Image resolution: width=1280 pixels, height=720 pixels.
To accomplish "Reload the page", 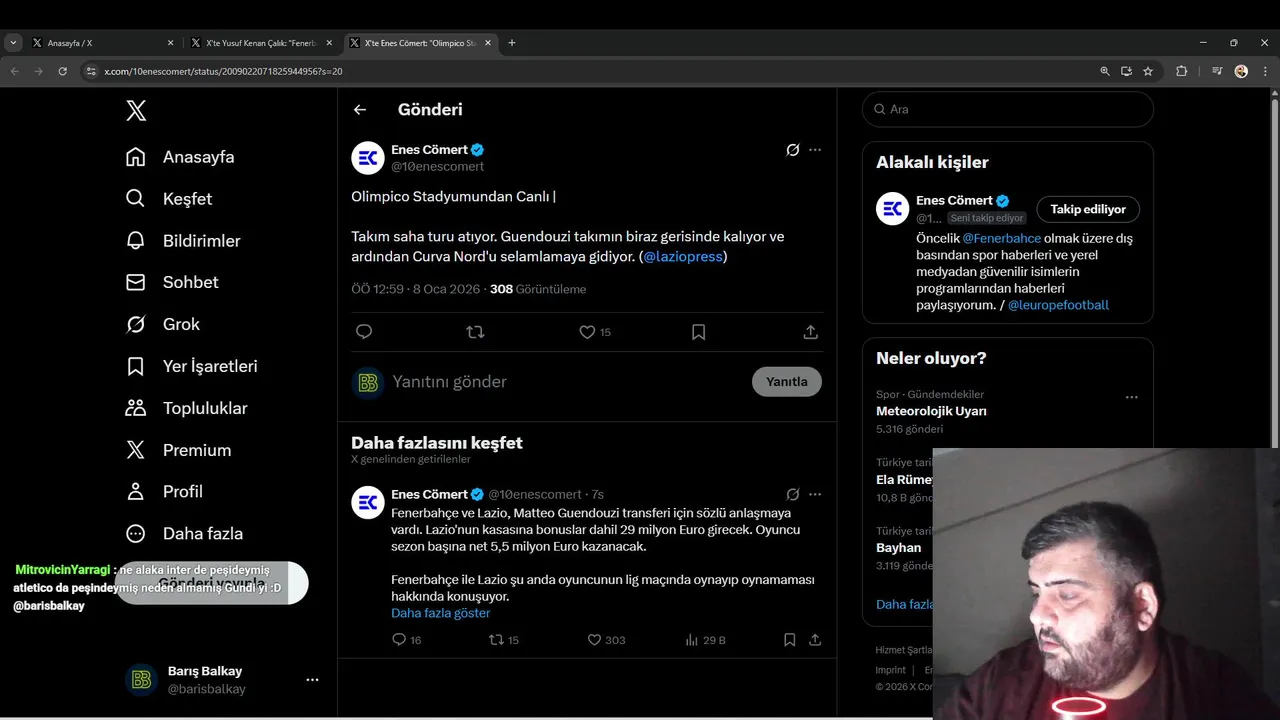I will coord(62,71).
